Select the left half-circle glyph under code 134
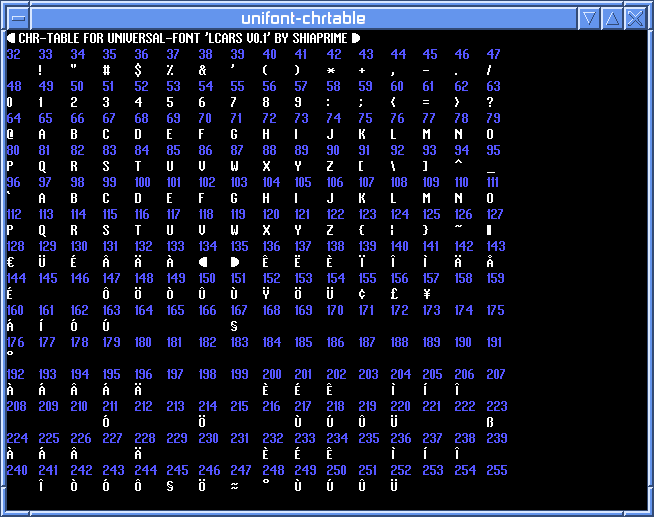Screen dimensions: 654x517 (x=203, y=262)
